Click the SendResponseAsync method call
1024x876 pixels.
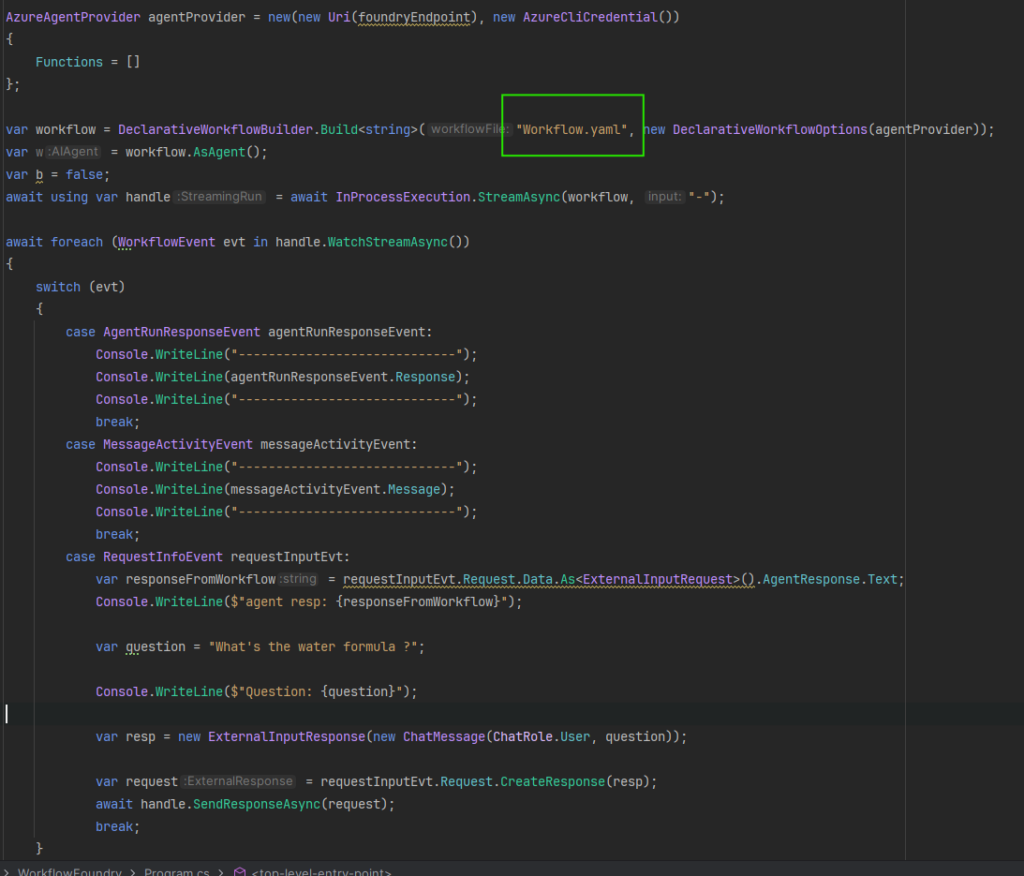tap(265, 804)
